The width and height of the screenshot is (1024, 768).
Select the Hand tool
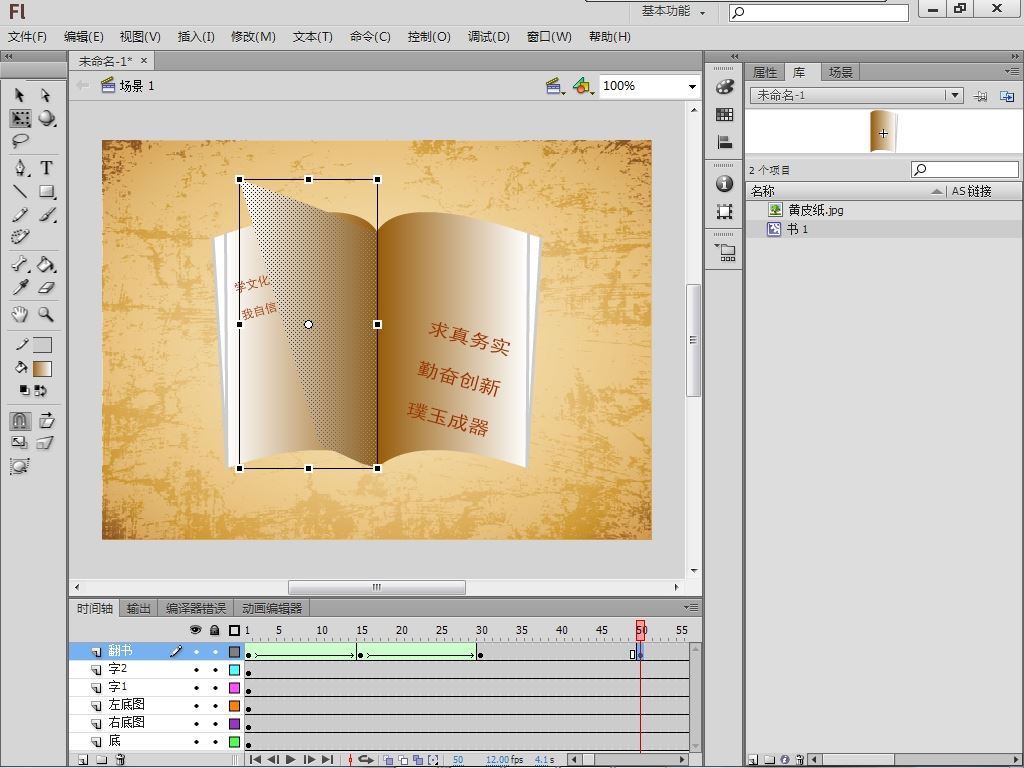(x=20, y=314)
